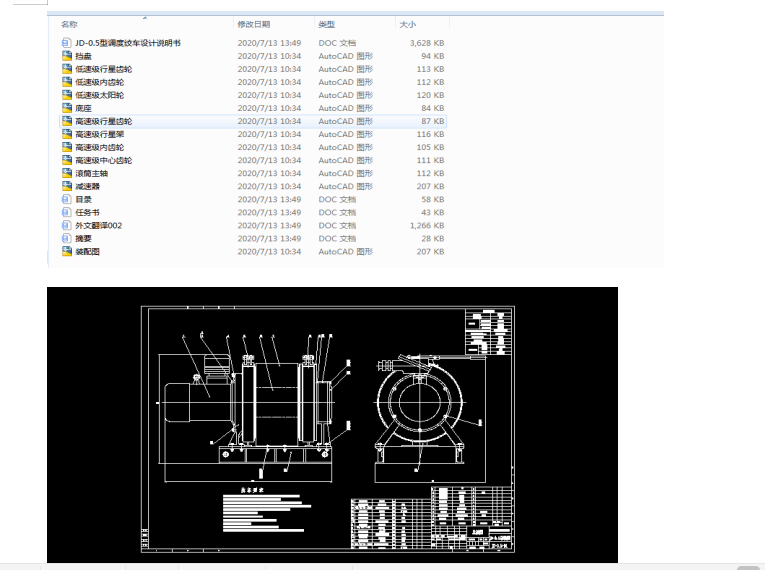Sort by the 大小 column header

(407, 24)
